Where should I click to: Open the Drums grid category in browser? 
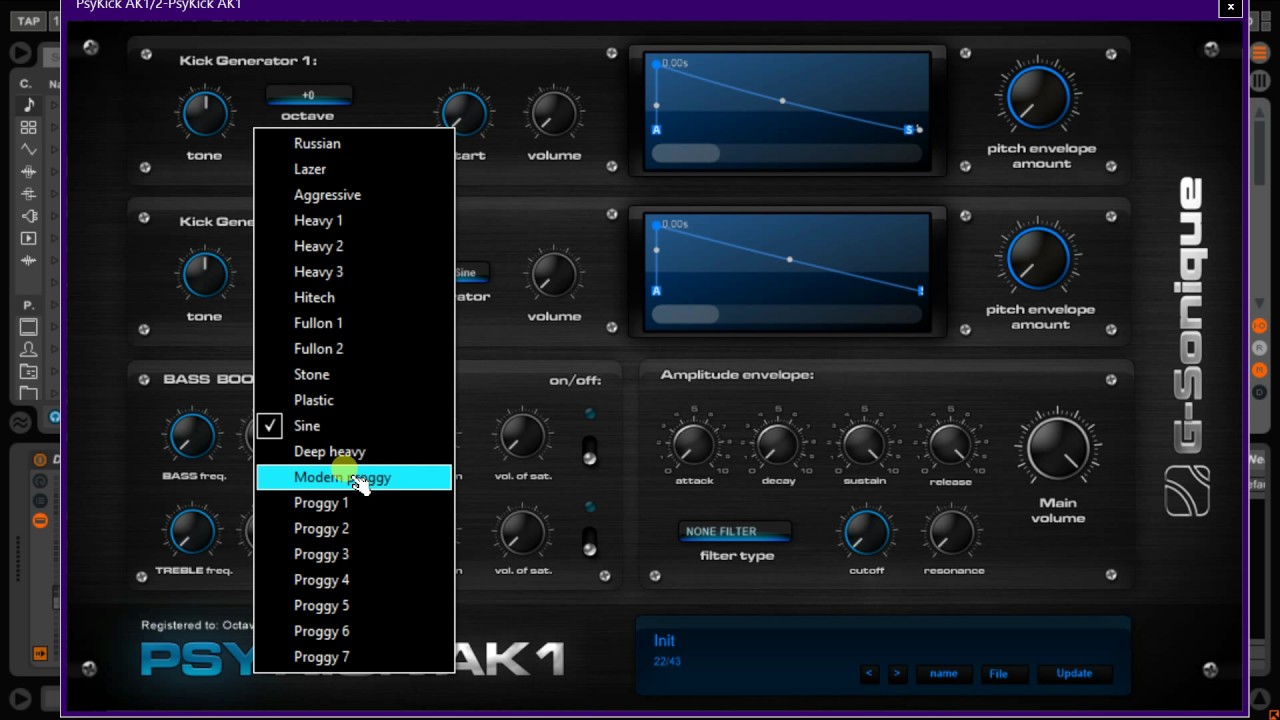coord(28,127)
